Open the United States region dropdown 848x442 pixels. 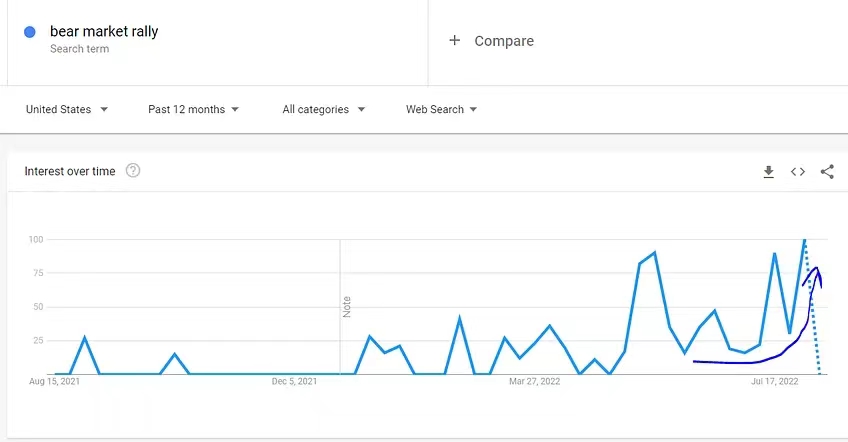67,109
